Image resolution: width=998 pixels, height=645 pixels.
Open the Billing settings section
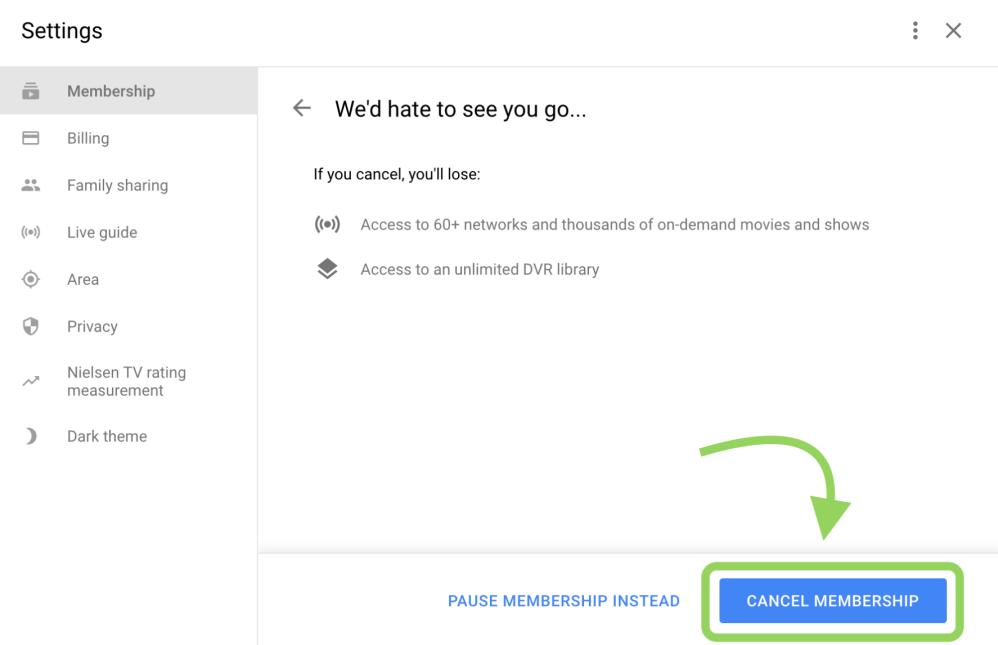88,138
